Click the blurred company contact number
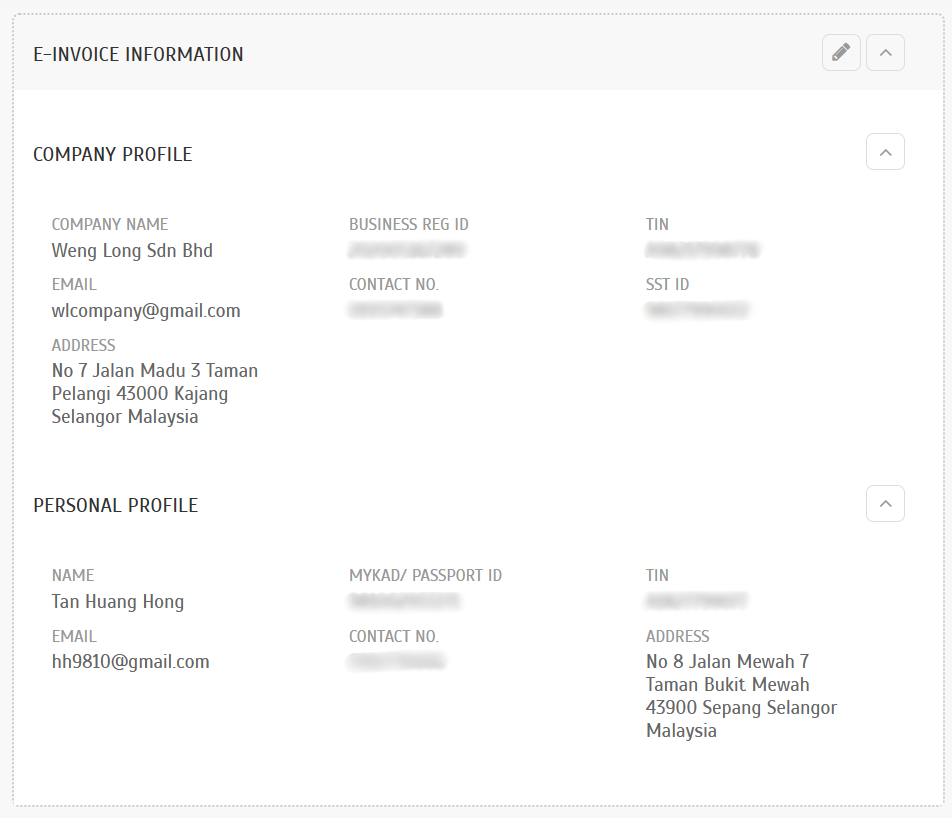The image size is (952, 818). [395, 310]
